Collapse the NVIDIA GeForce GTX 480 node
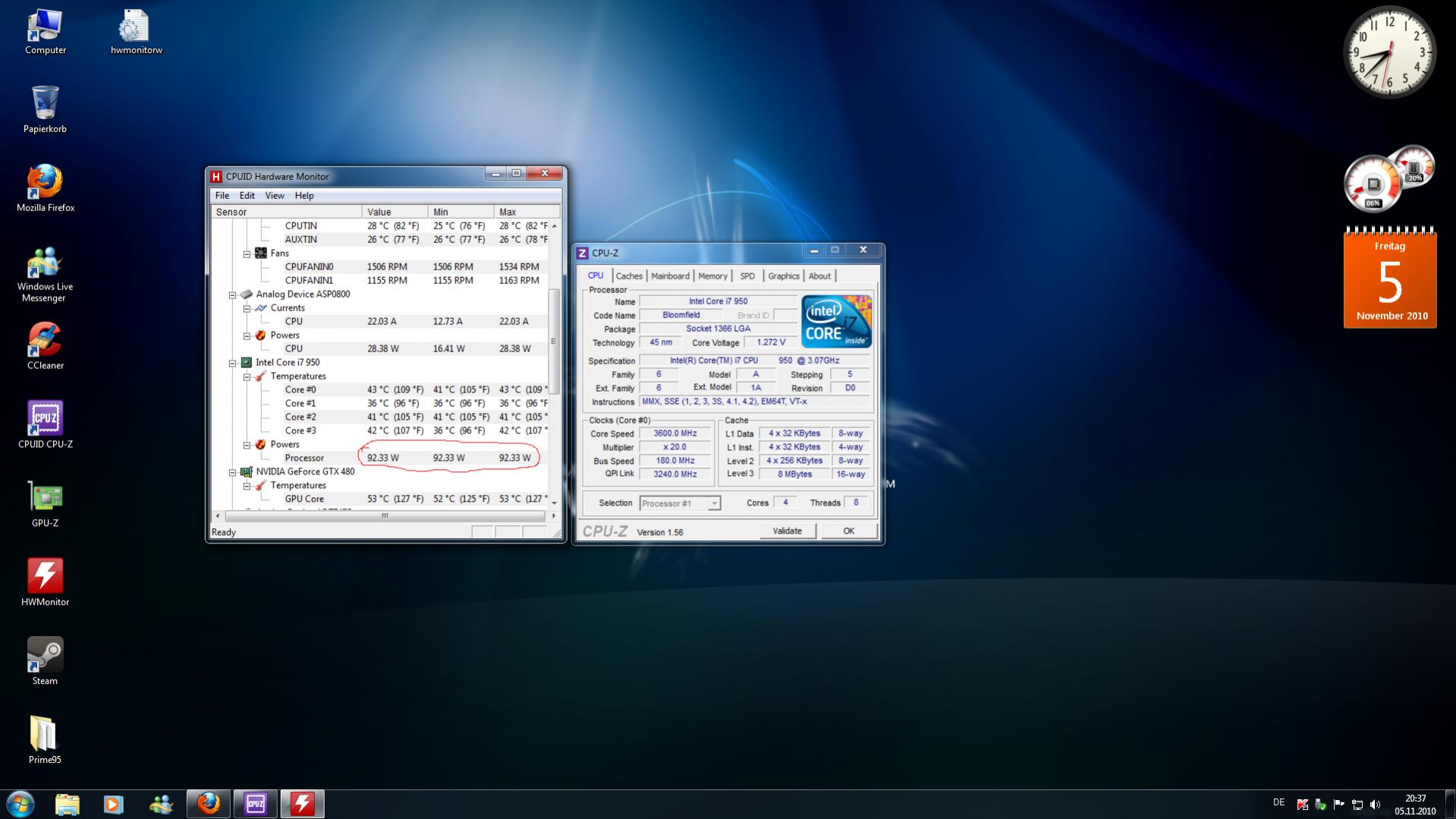The height and width of the screenshot is (819, 1456). tap(232, 472)
